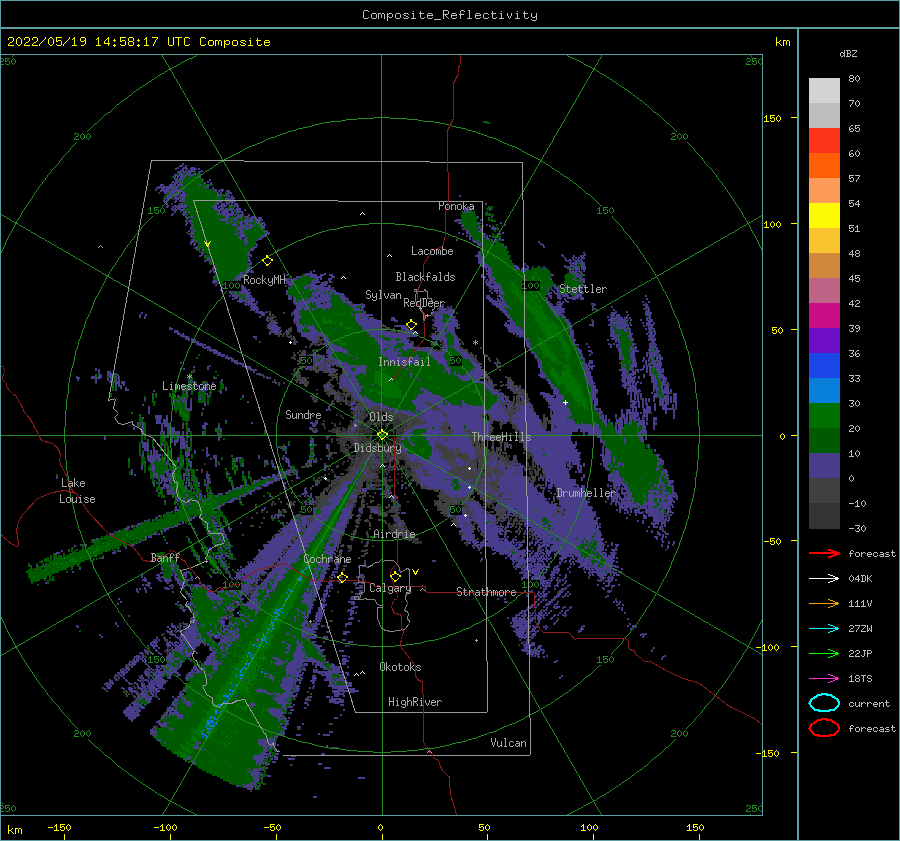This screenshot has width=900, height=841.
Task: Click the RedDeer city label
Action: click(424, 303)
